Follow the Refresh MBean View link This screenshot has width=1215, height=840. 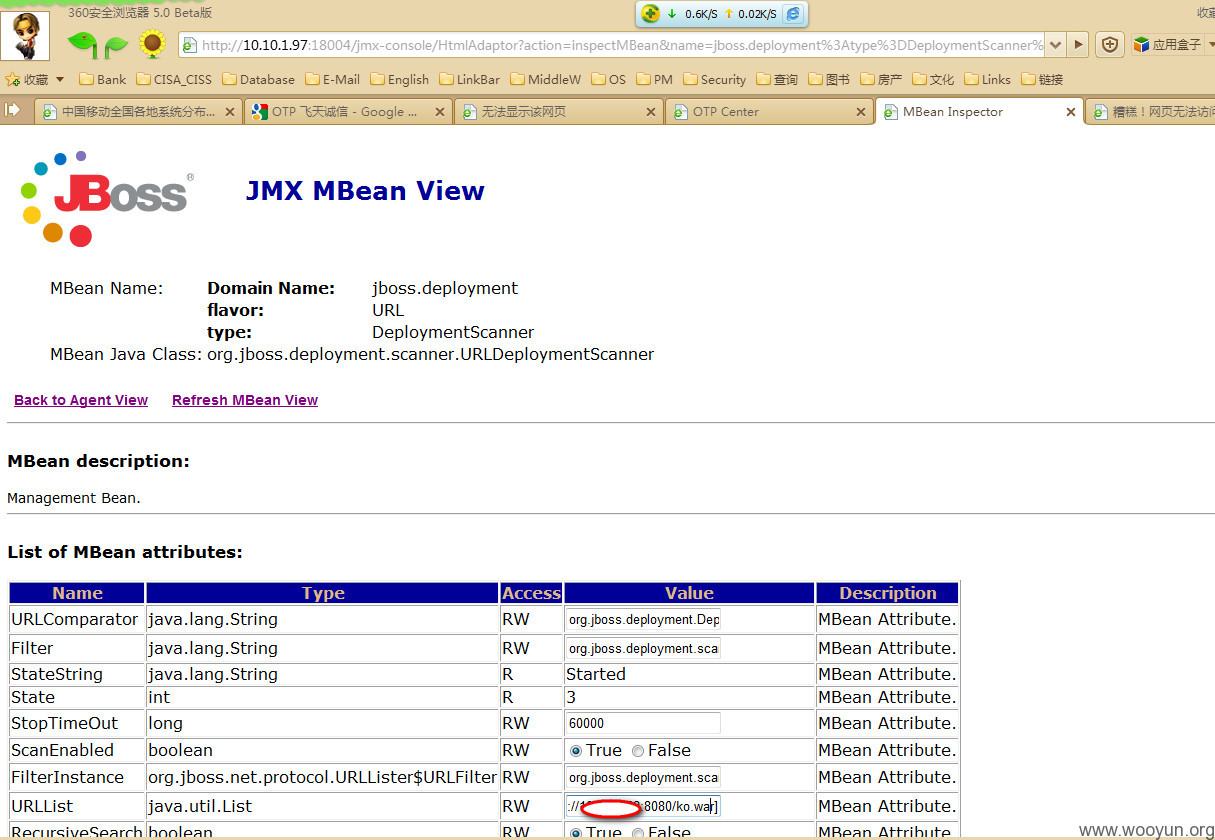click(245, 400)
